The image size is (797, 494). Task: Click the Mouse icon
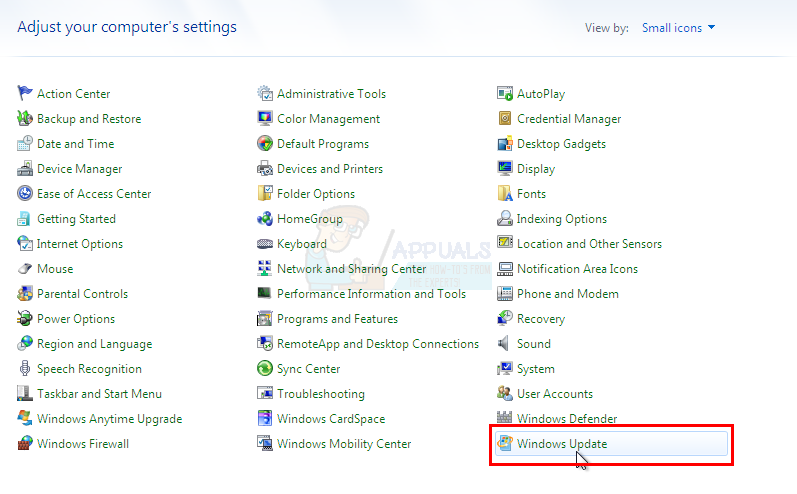tap(24, 268)
